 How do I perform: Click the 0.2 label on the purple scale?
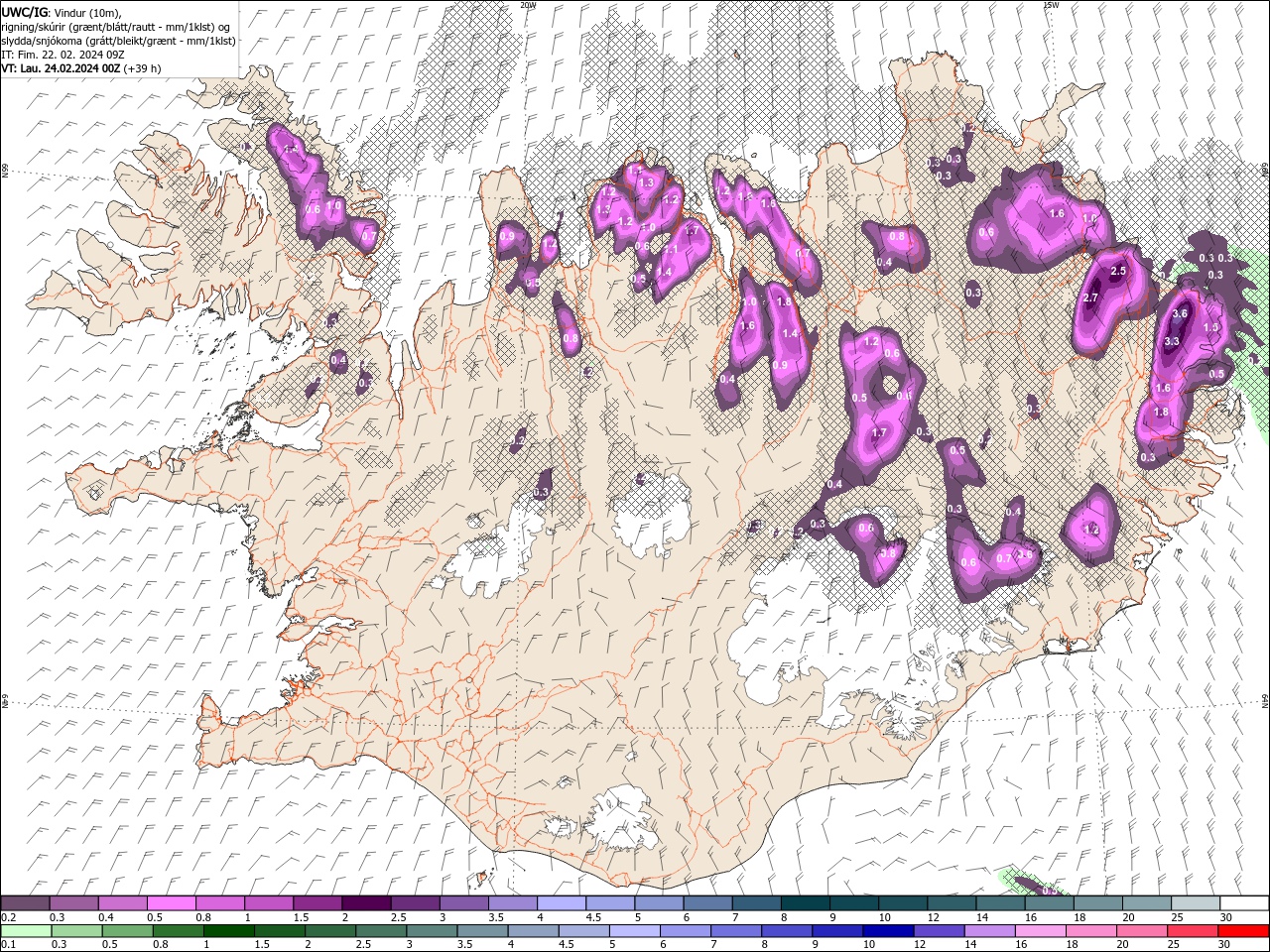[x=7, y=917]
